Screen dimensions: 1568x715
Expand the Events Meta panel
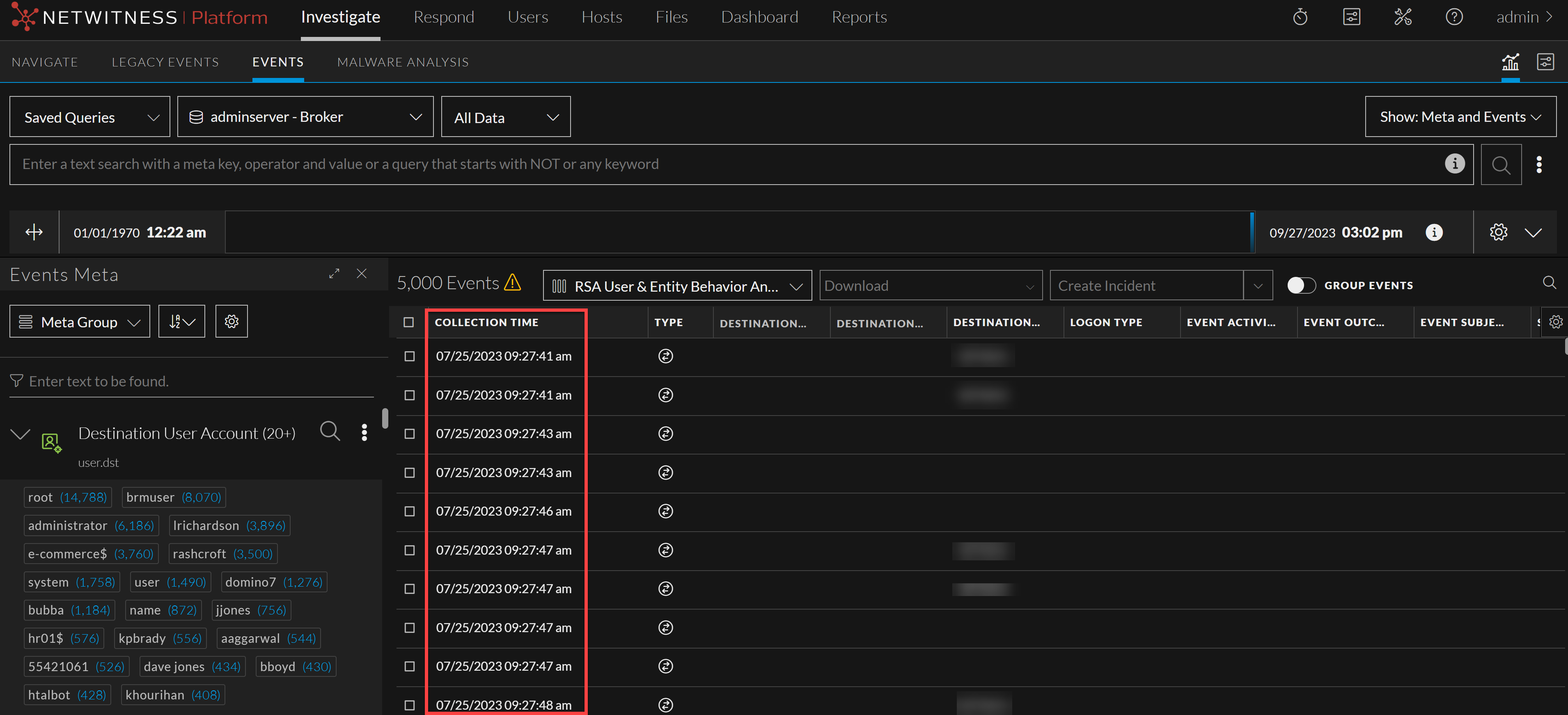(334, 274)
